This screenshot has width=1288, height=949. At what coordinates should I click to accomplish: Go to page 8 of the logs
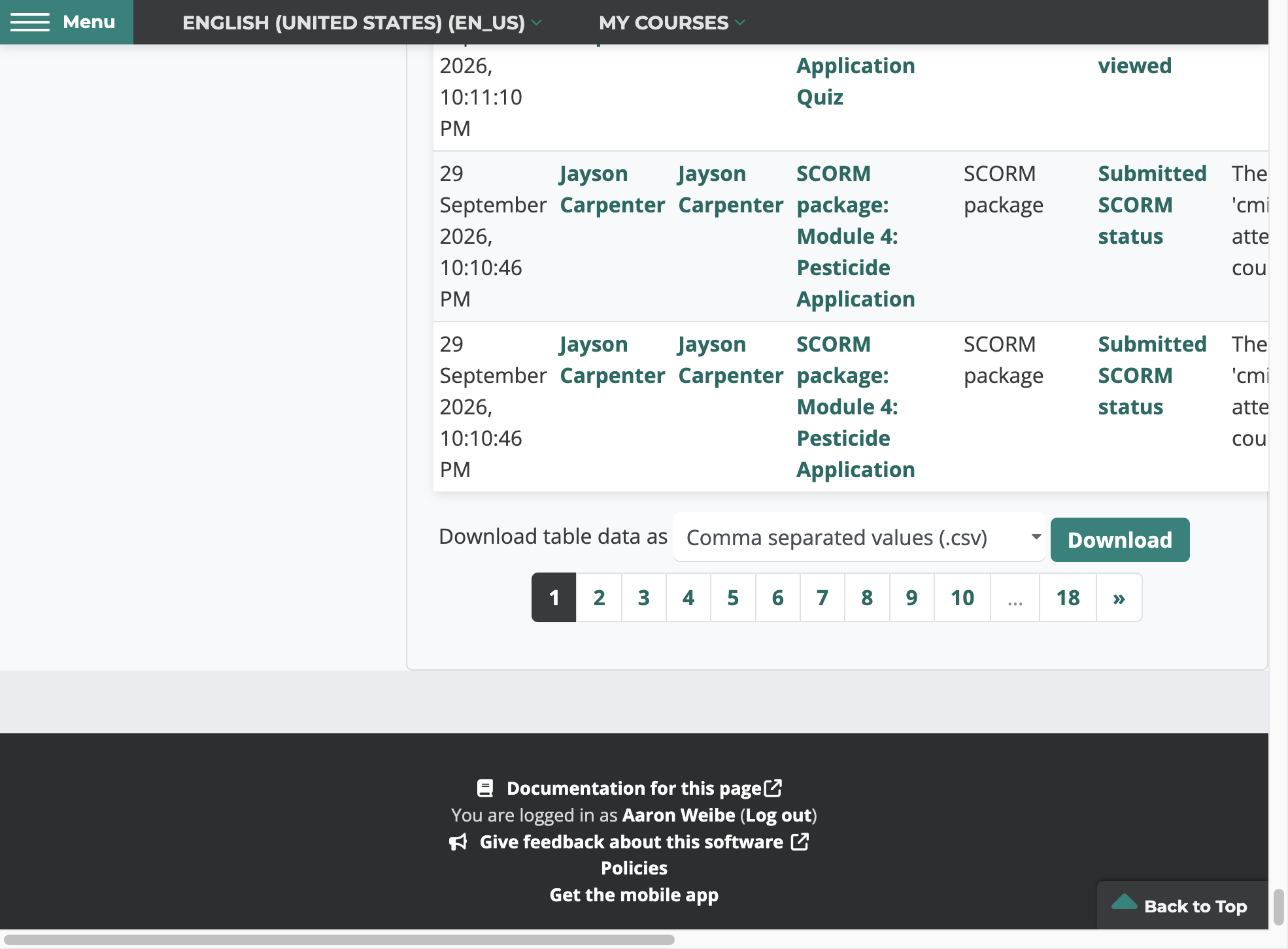click(x=867, y=597)
